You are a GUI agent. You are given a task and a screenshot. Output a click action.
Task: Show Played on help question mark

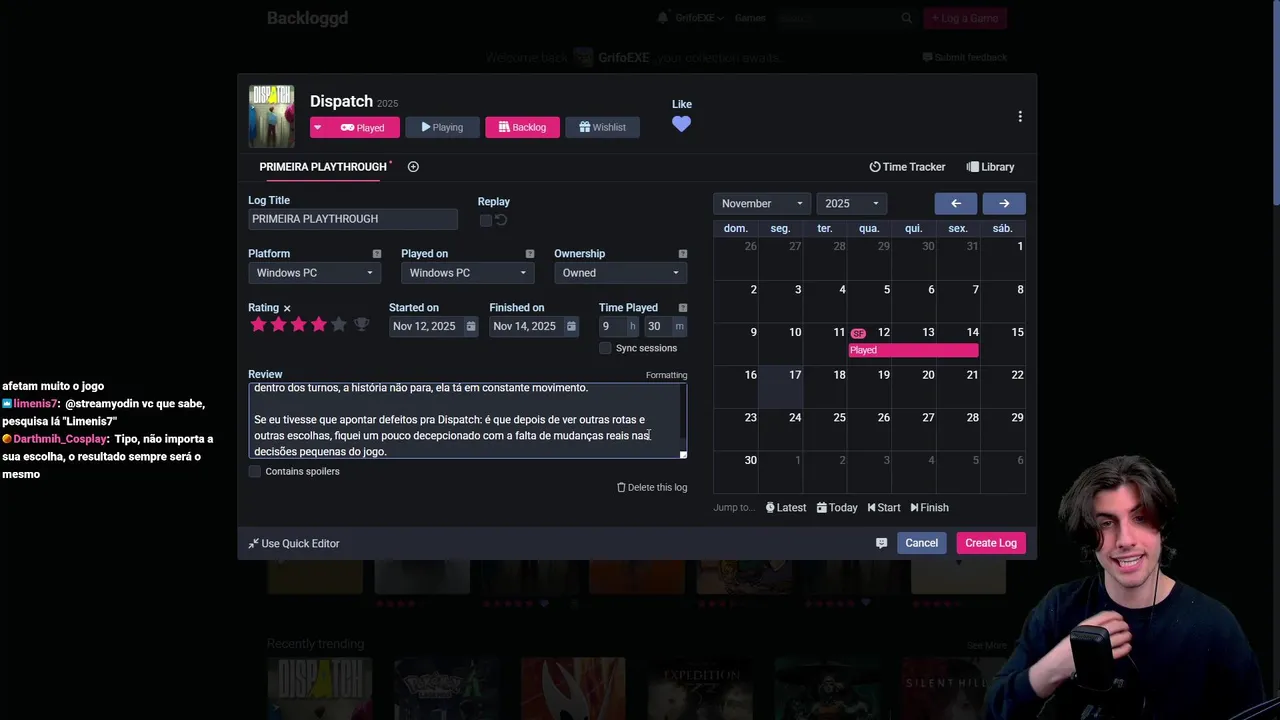point(530,254)
